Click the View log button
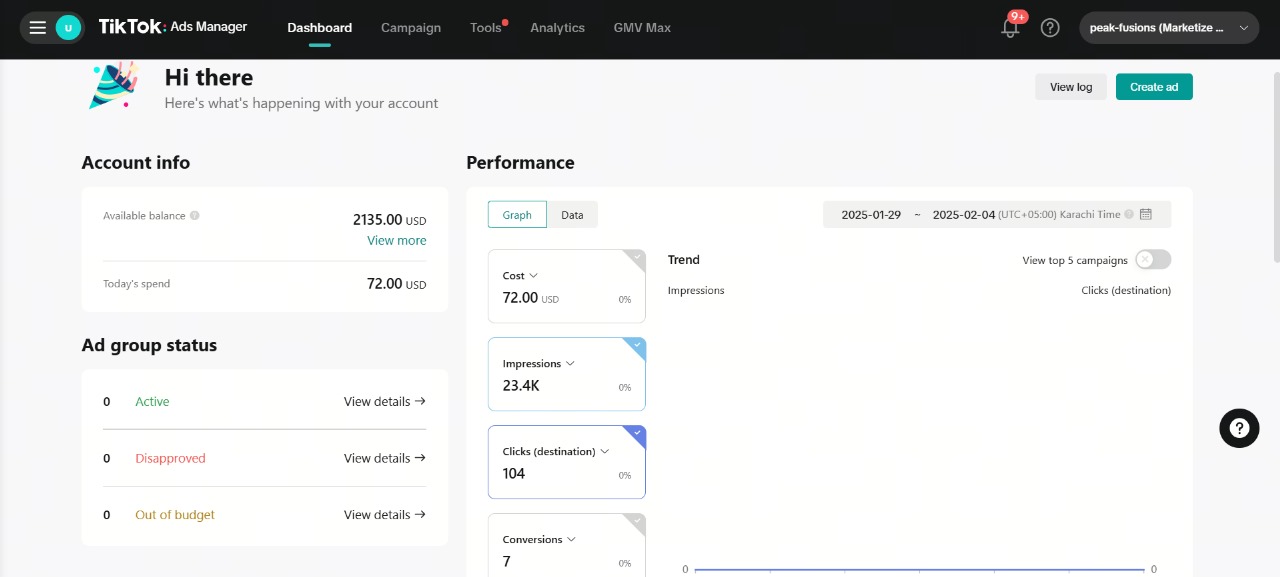 1071,87
